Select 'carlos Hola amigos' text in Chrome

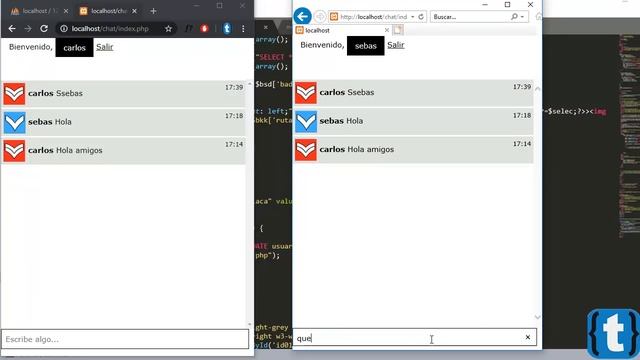(65, 150)
